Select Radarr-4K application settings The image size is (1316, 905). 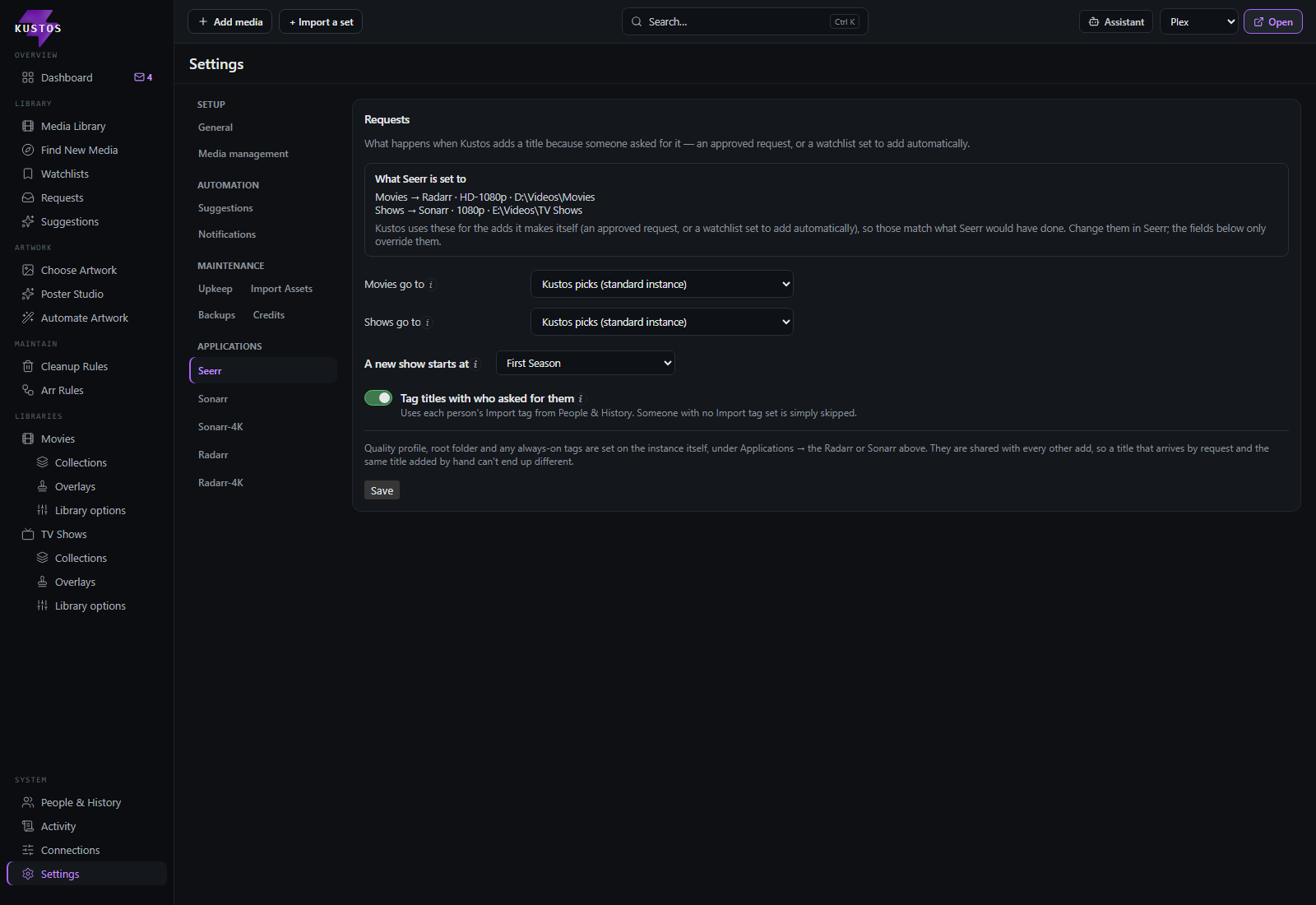click(x=263, y=483)
